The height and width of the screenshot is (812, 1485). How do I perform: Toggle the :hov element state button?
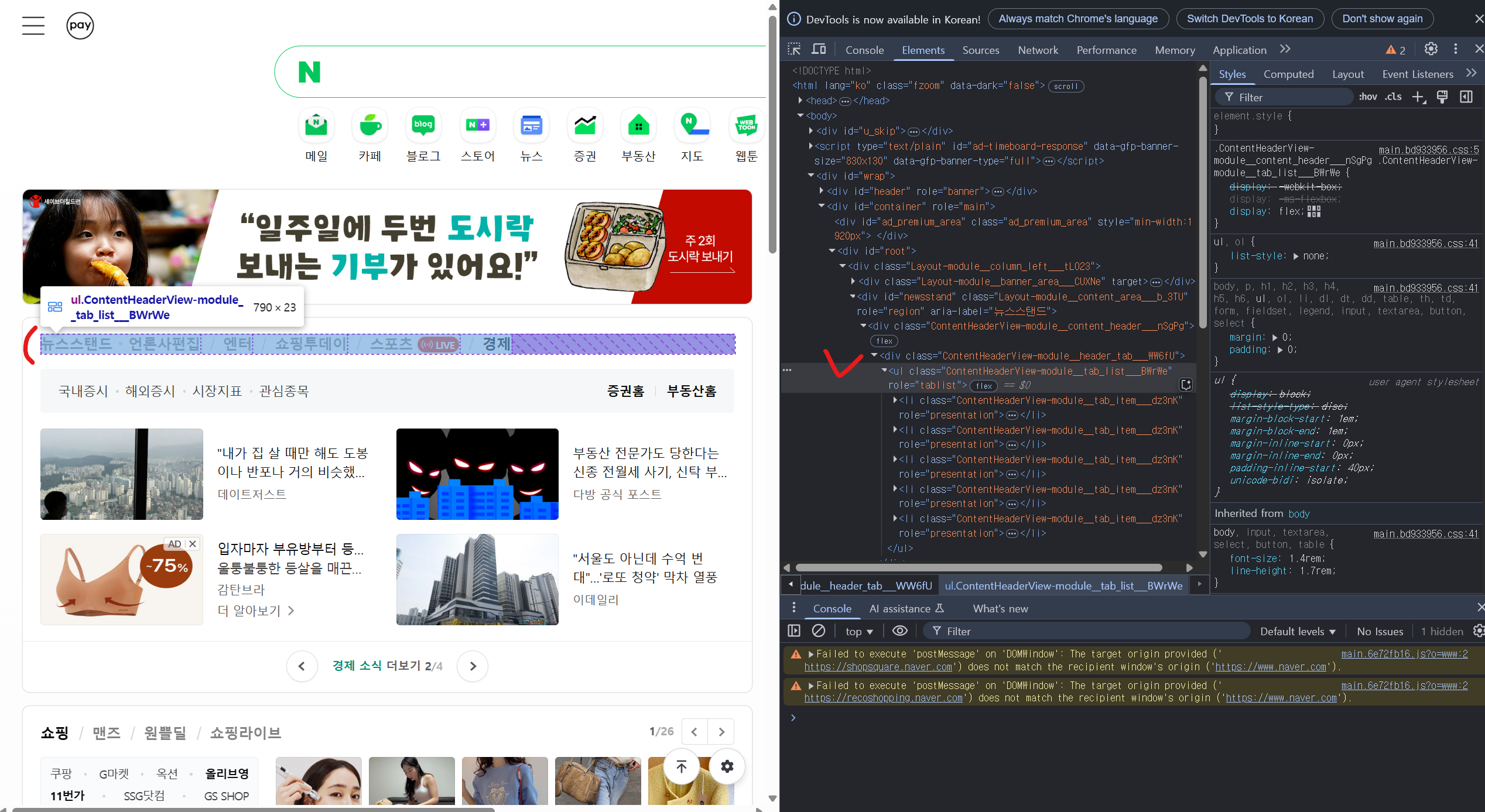click(1367, 97)
